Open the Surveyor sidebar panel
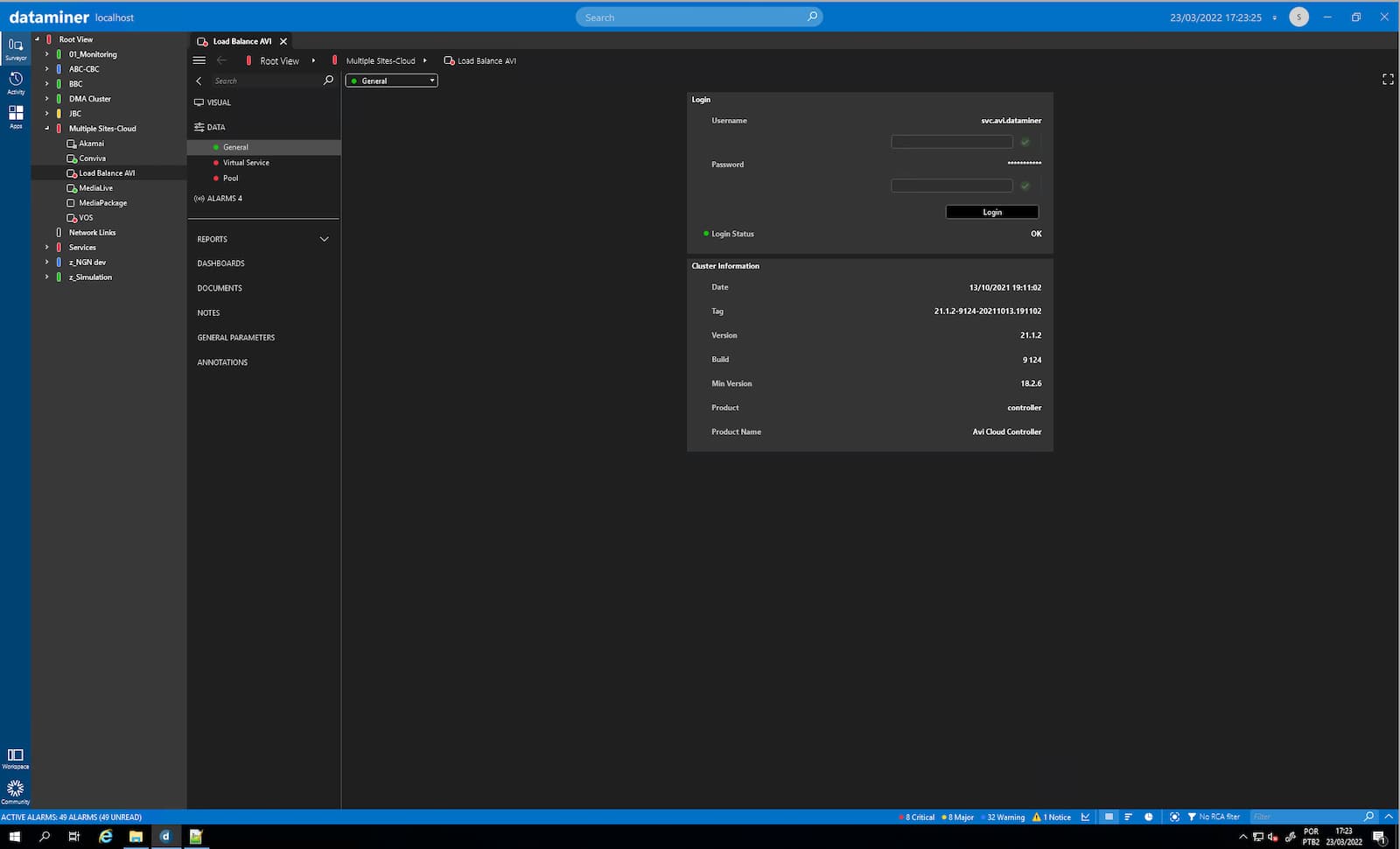The image size is (1400, 849). [16, 48]
